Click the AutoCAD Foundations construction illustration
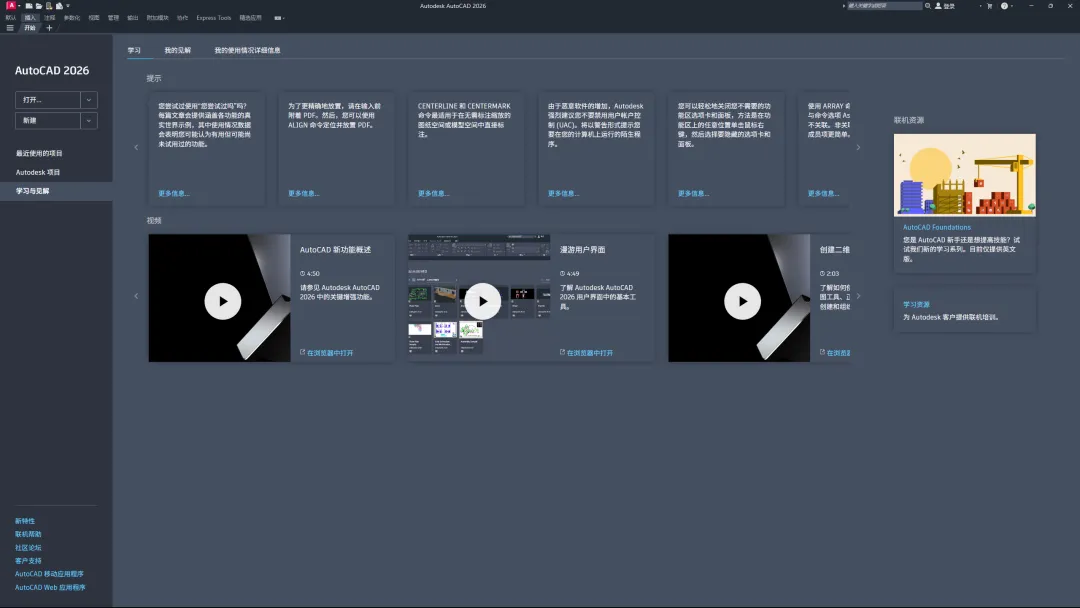The height and width of the screenshot is (608, 1080). [x=964, y=175]
